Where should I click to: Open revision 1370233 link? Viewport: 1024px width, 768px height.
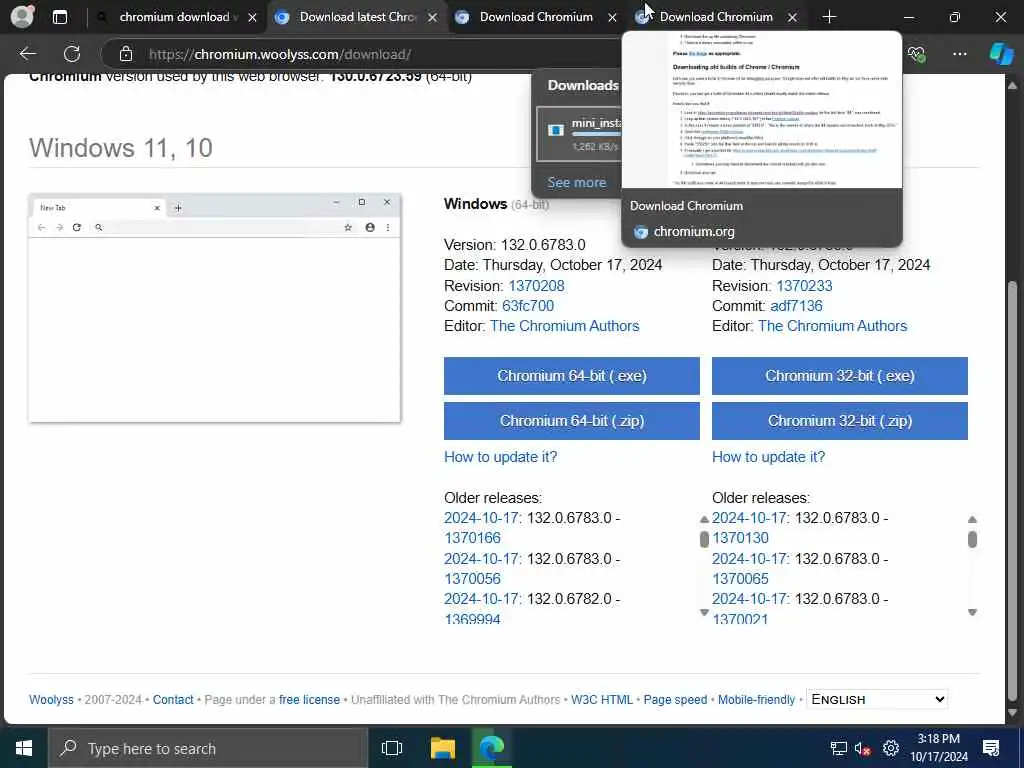coord(804,285)
